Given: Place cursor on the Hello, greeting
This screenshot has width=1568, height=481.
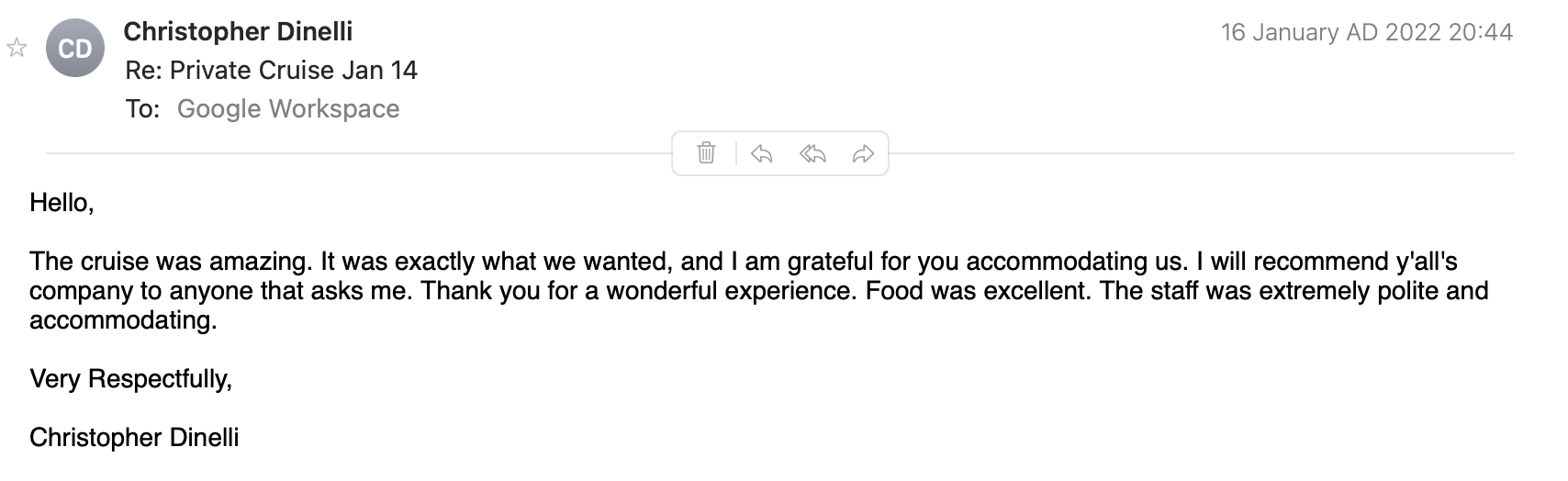Looking at the screenshot, I should point(62,203).
